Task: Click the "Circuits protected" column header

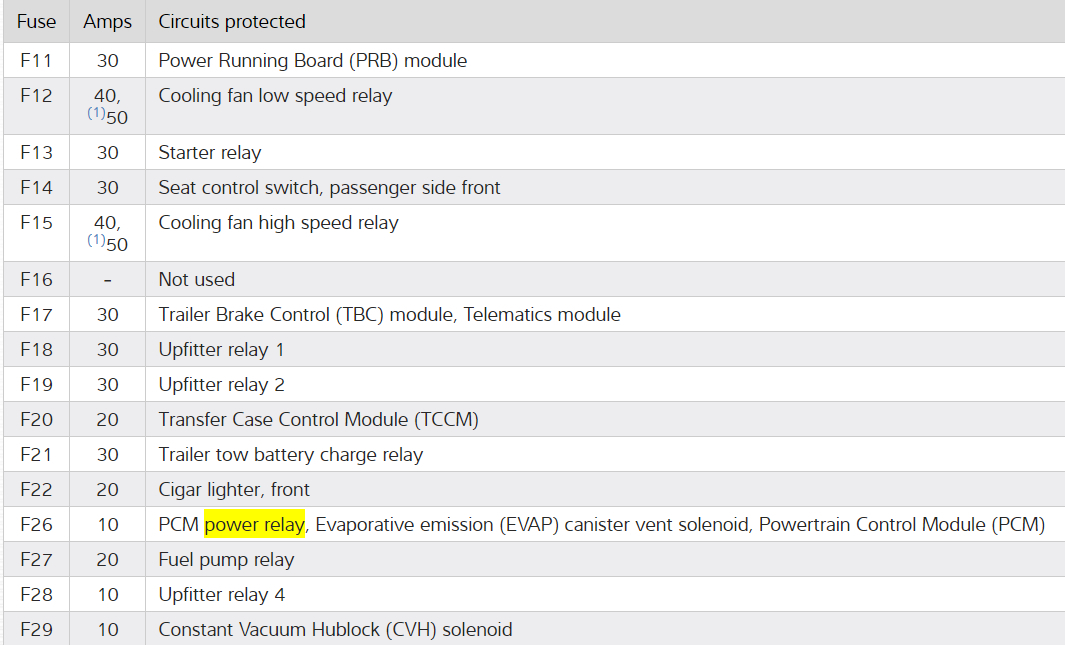Action: click(232, 21)
